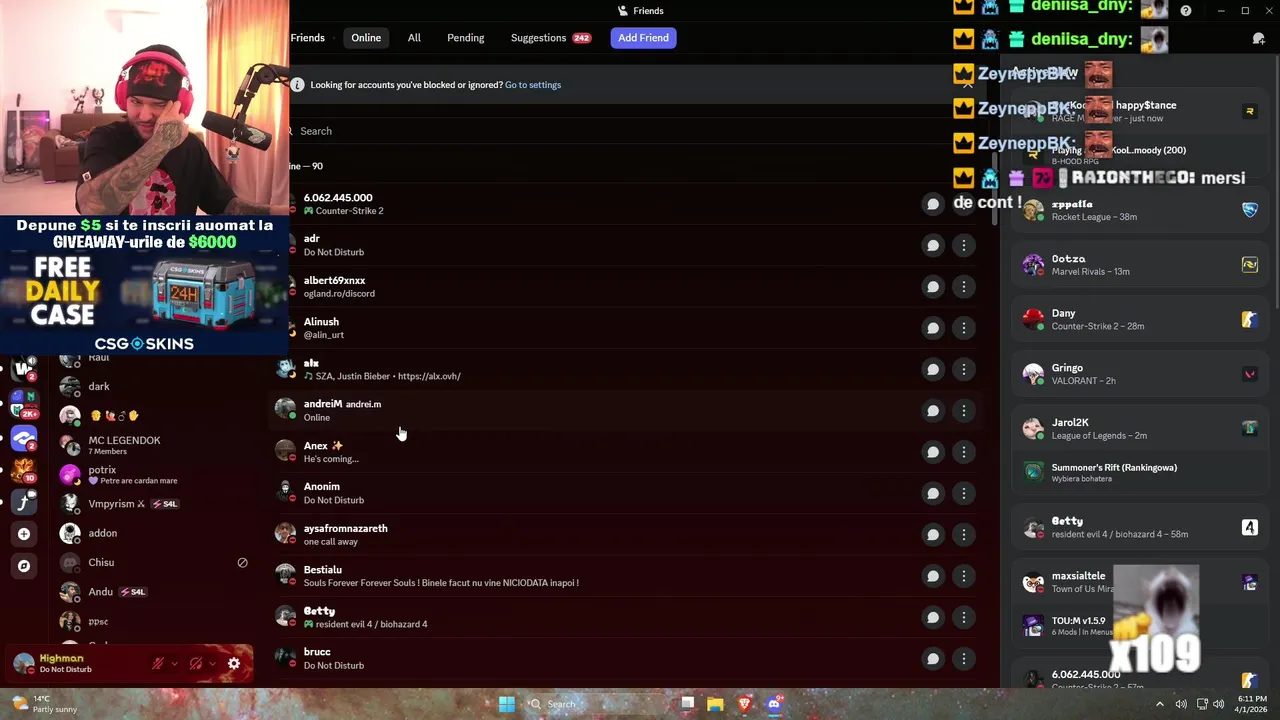Click taskbar clock showing 6:11 PM

click(x=1252, y=704)
